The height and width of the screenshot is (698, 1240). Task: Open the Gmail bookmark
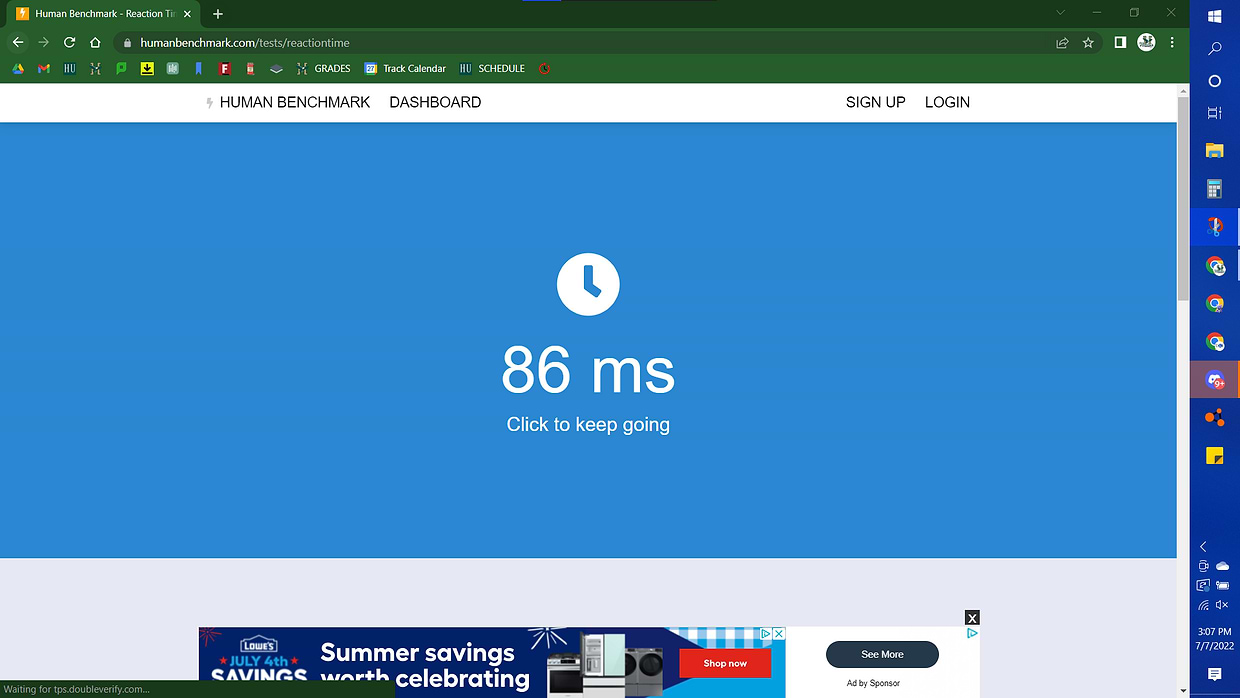(x=44, y=69)
